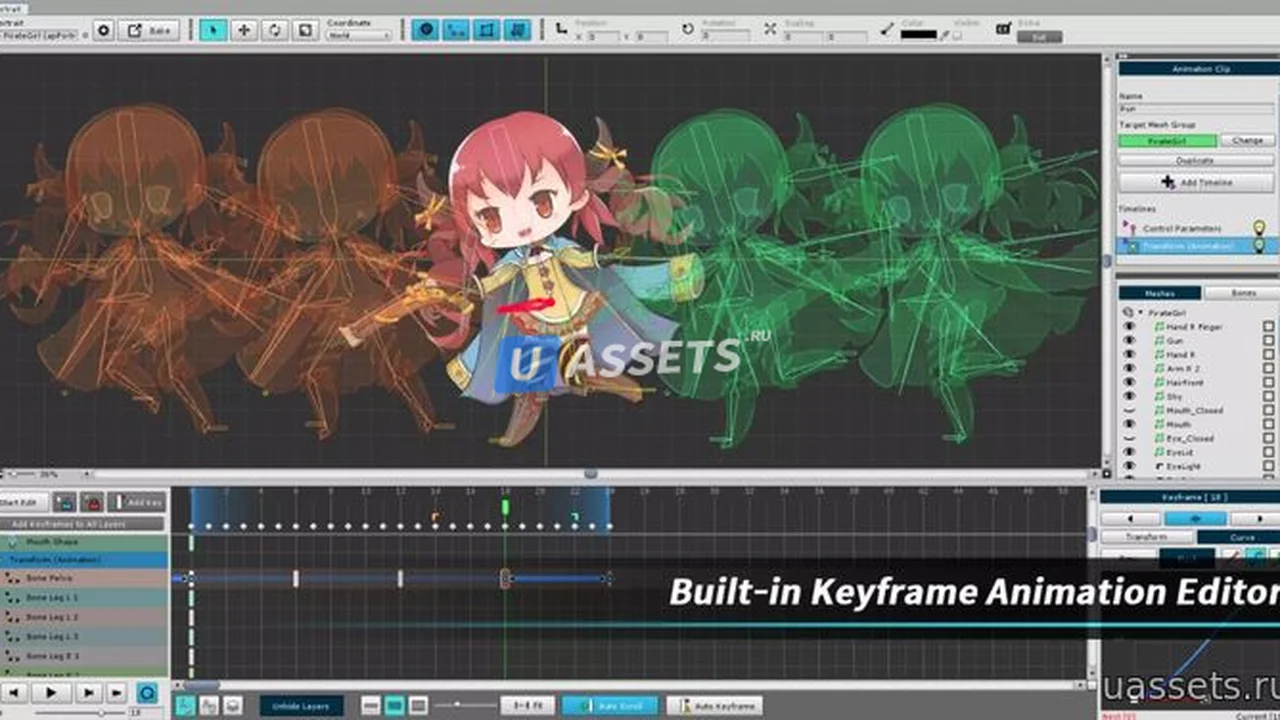Image resolution: width=1280 pixels, height=720 pixels.
Task: Select the Bone Leg L 1 layer
Action: [84, 597]
